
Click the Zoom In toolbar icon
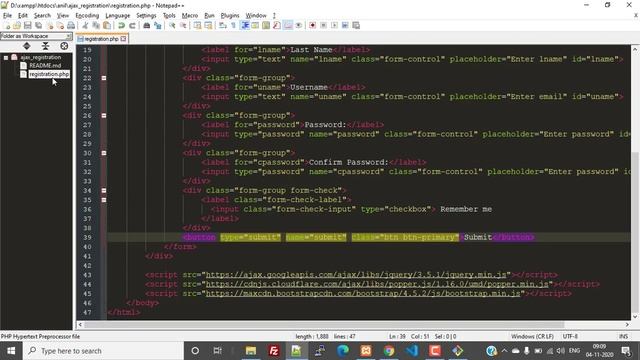[x=172, y=25]
